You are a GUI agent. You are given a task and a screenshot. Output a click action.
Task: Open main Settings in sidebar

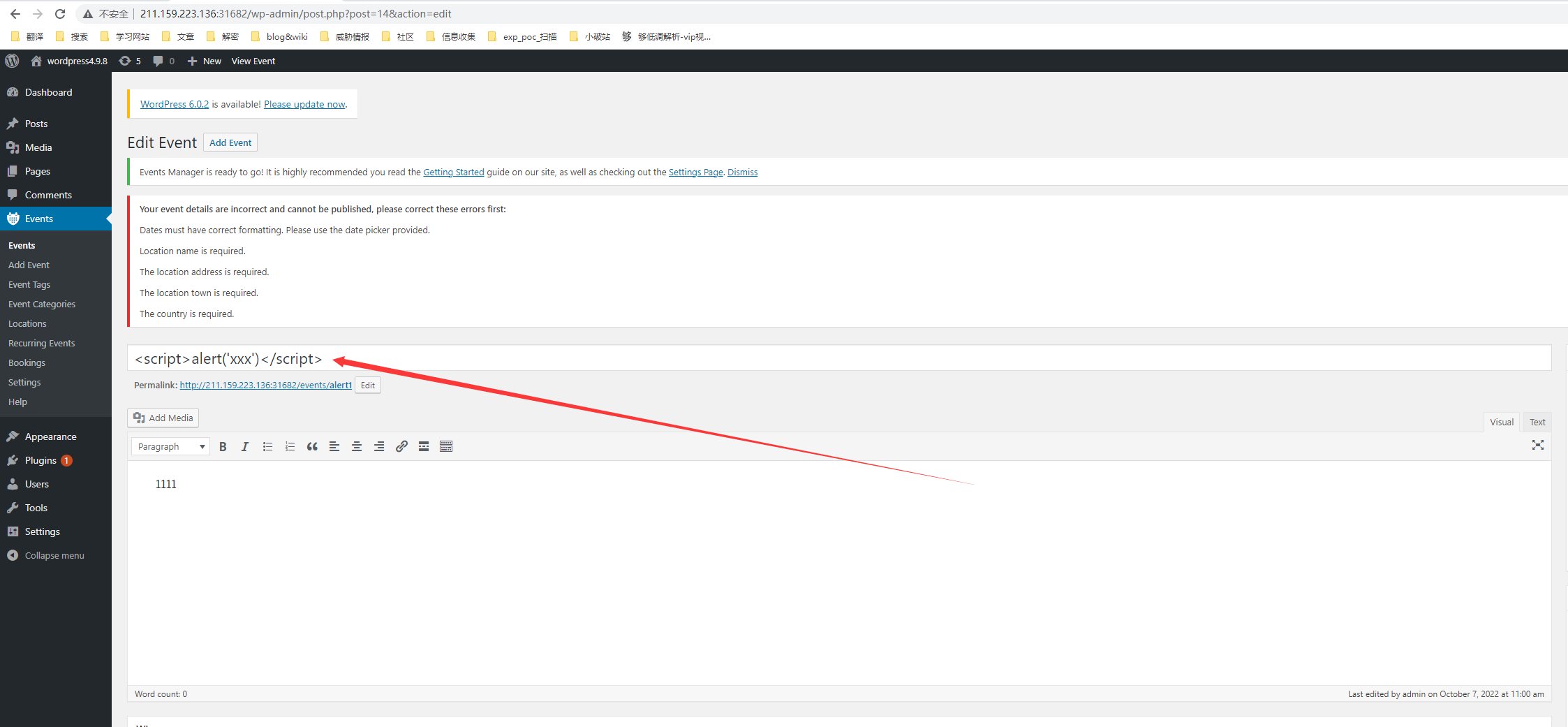click(x=56, y=531)
